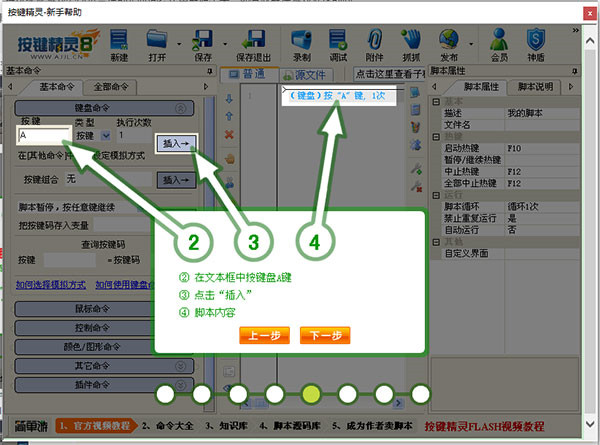The height and width of the screenshot is (445, 600).
Task: Advance with the 下一步 button
Action: coord(325,336)
